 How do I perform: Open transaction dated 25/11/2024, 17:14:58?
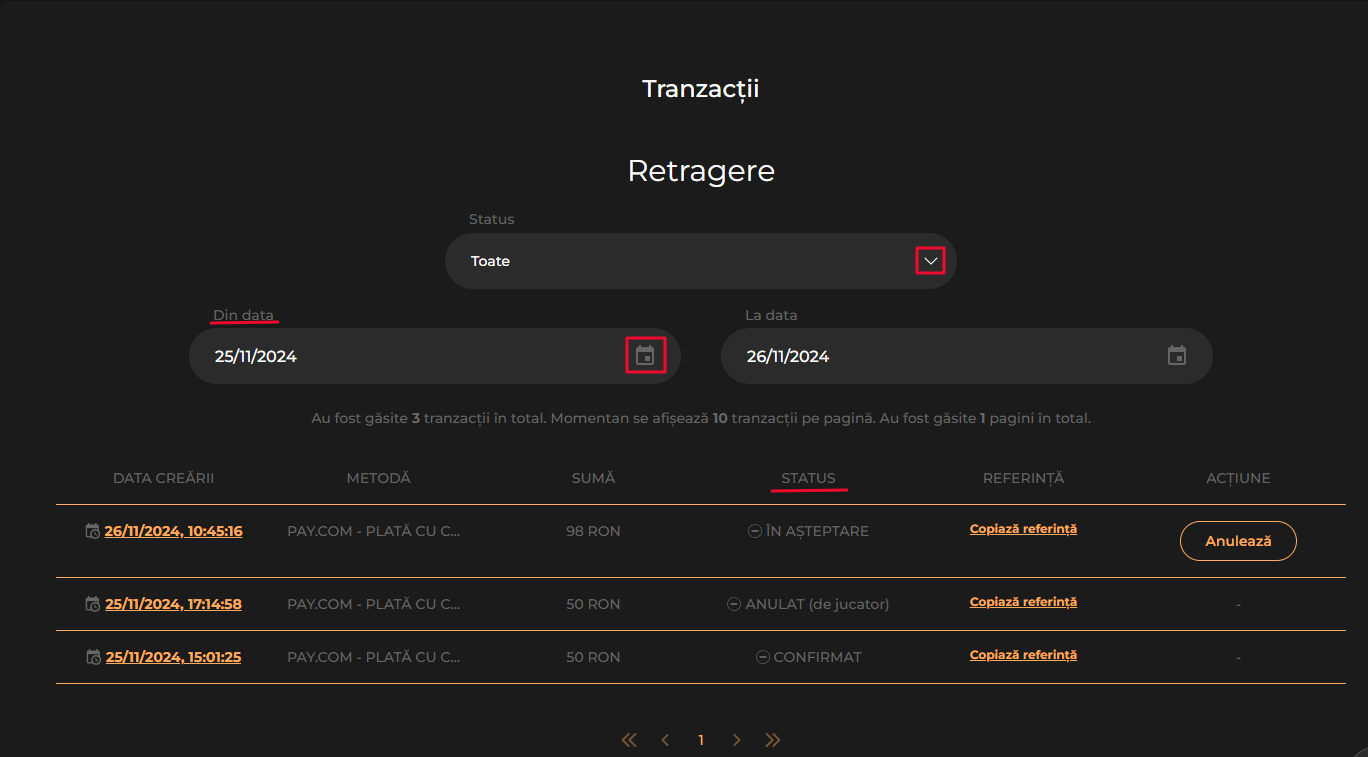point(173,604)
